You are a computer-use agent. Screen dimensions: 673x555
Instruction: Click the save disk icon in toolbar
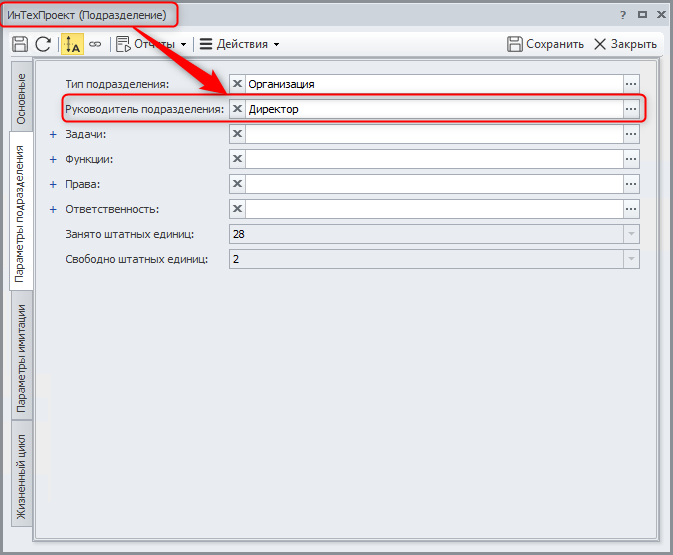[19, 44]
